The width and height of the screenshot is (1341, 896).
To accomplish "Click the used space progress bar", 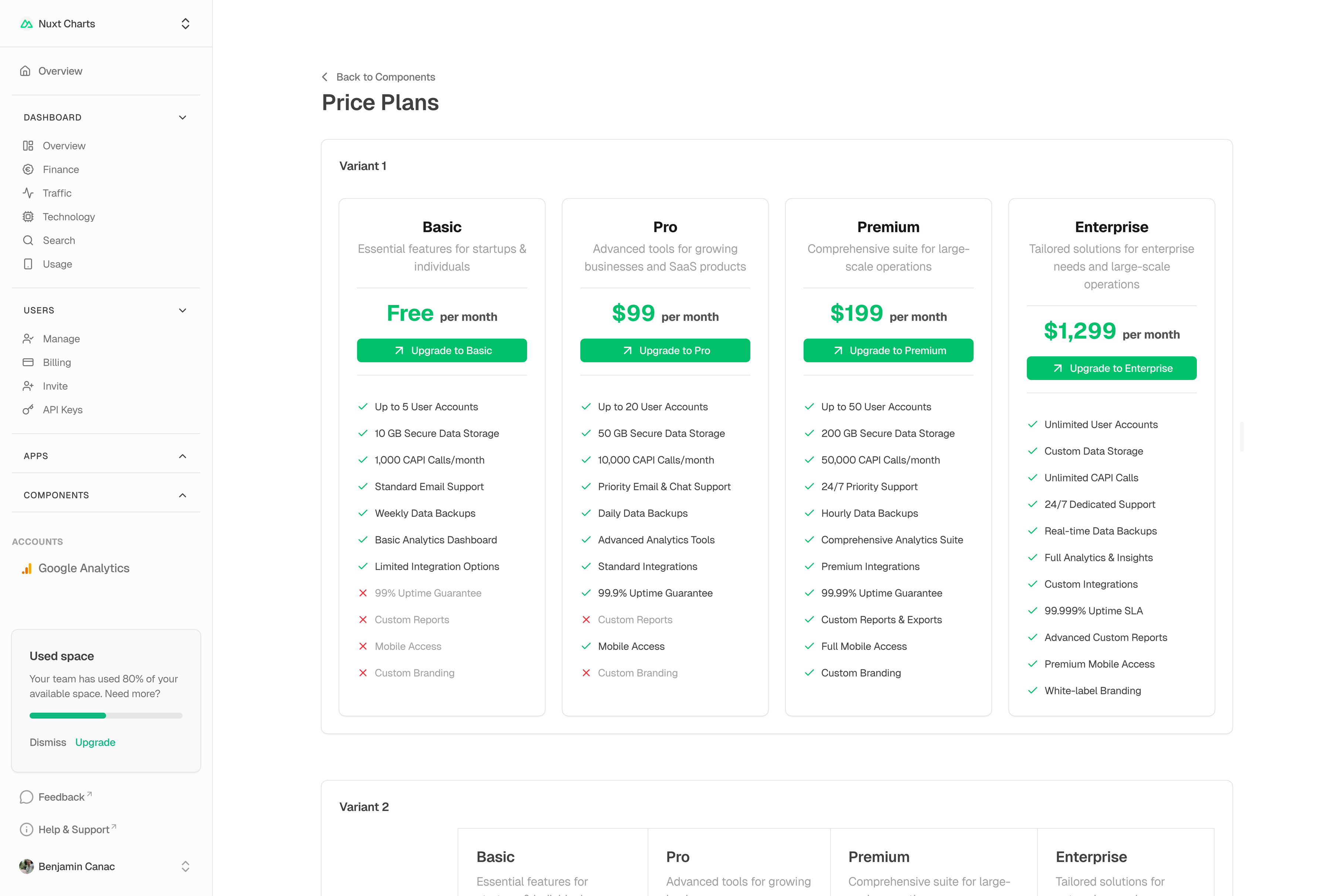I will pos(106,715).
